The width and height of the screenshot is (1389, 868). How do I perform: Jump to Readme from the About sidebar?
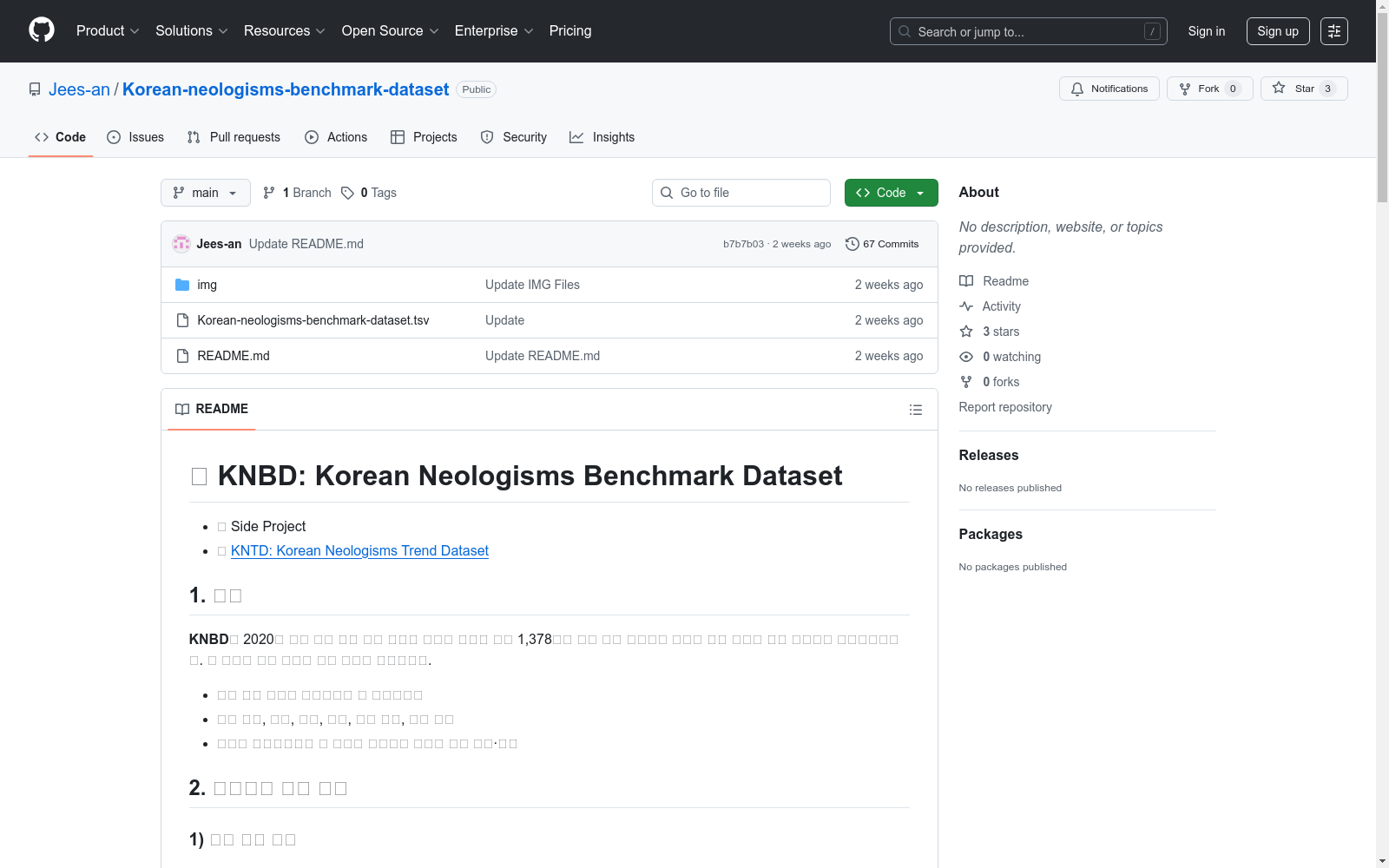click(x=994, y=281)
